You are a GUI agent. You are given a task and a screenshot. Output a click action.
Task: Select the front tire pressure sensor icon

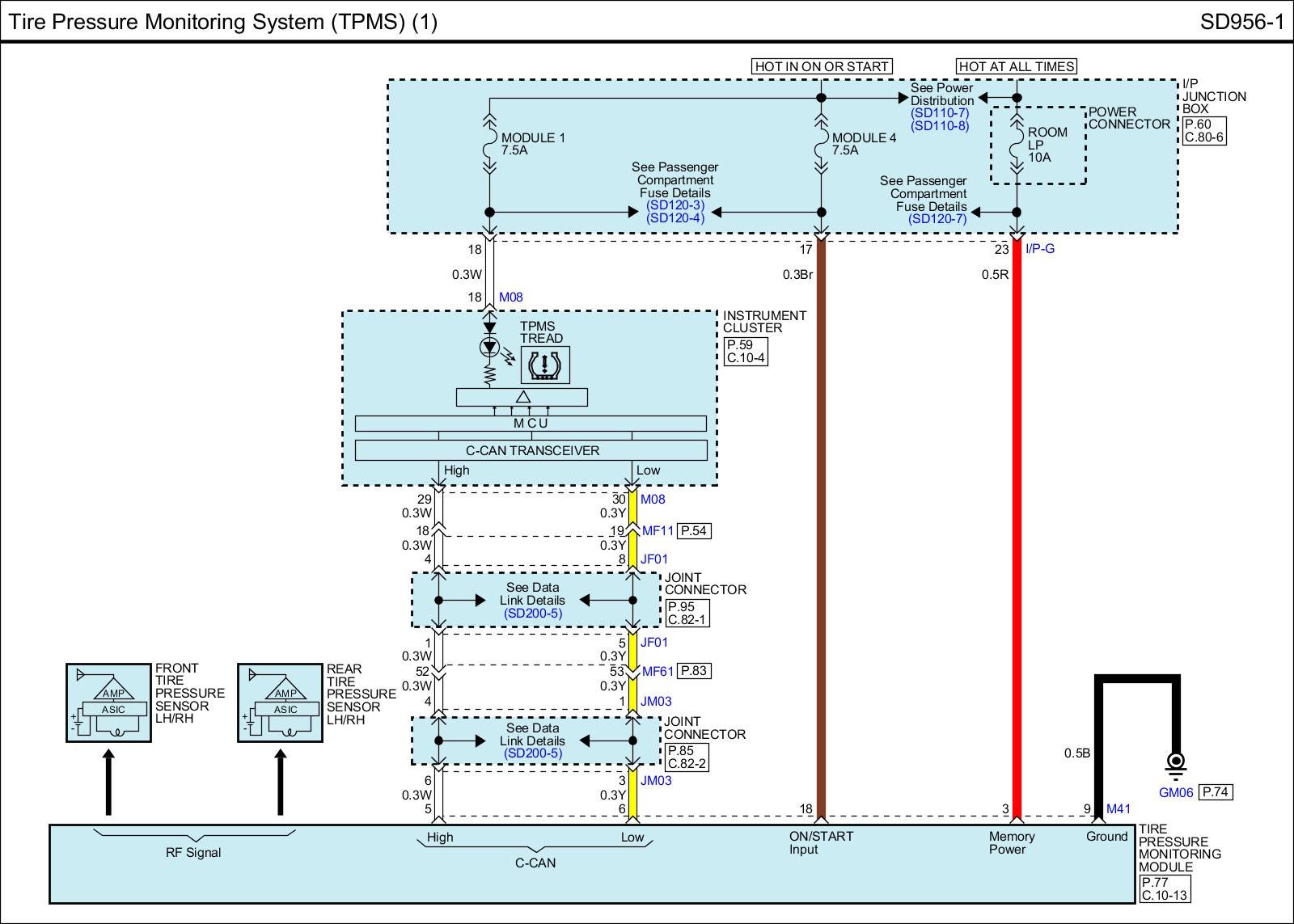point(108,703)
